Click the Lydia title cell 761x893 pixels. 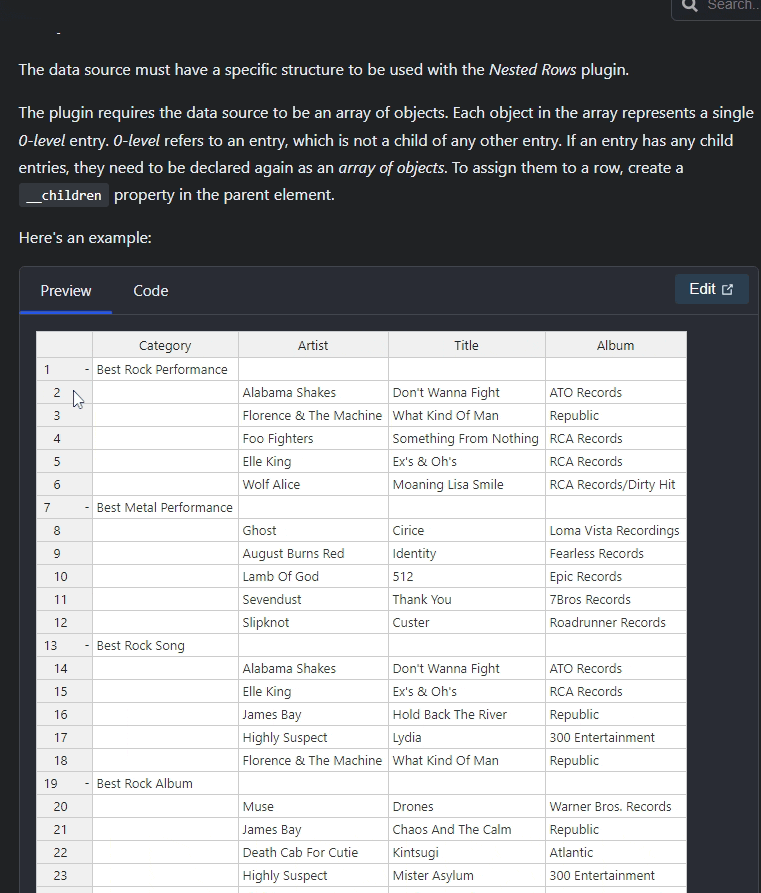[x=467, y=738]
